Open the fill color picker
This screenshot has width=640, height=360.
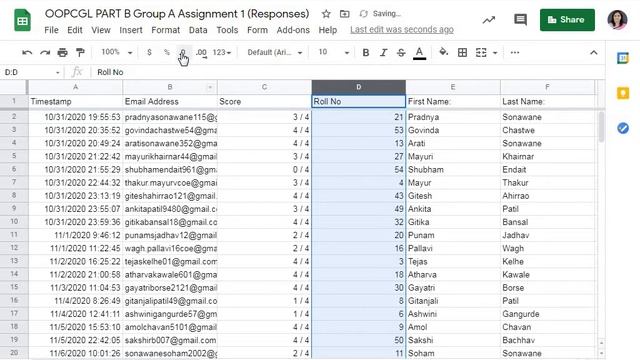pos(444,52)
